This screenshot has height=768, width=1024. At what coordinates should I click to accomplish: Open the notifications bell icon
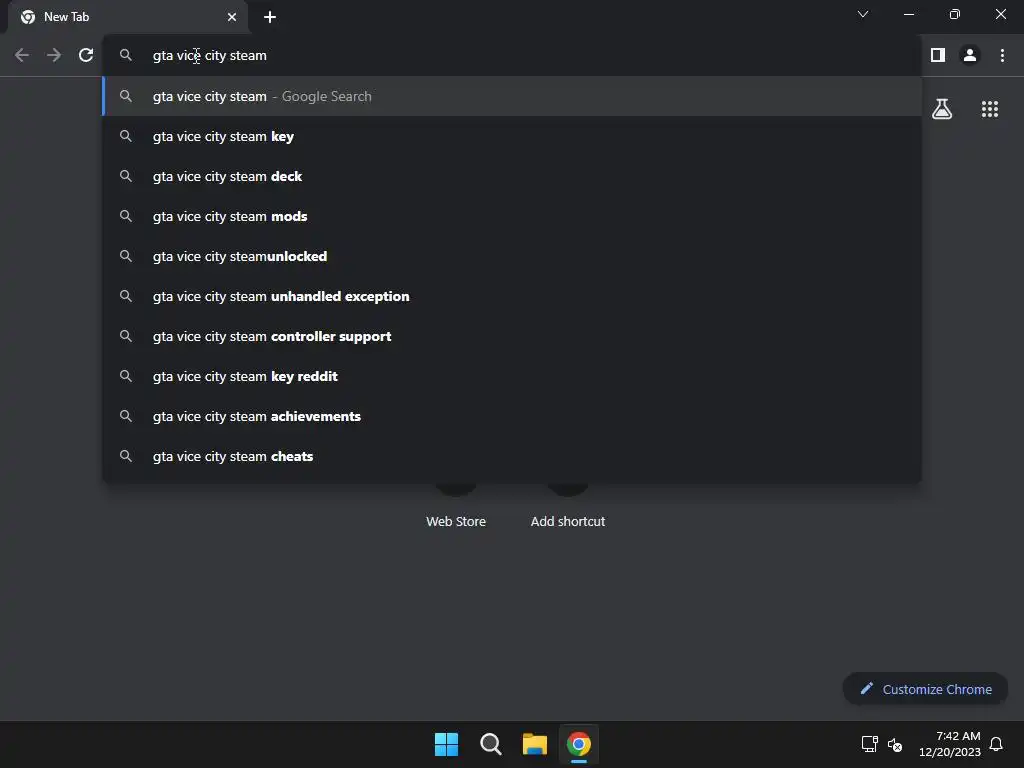996,744
